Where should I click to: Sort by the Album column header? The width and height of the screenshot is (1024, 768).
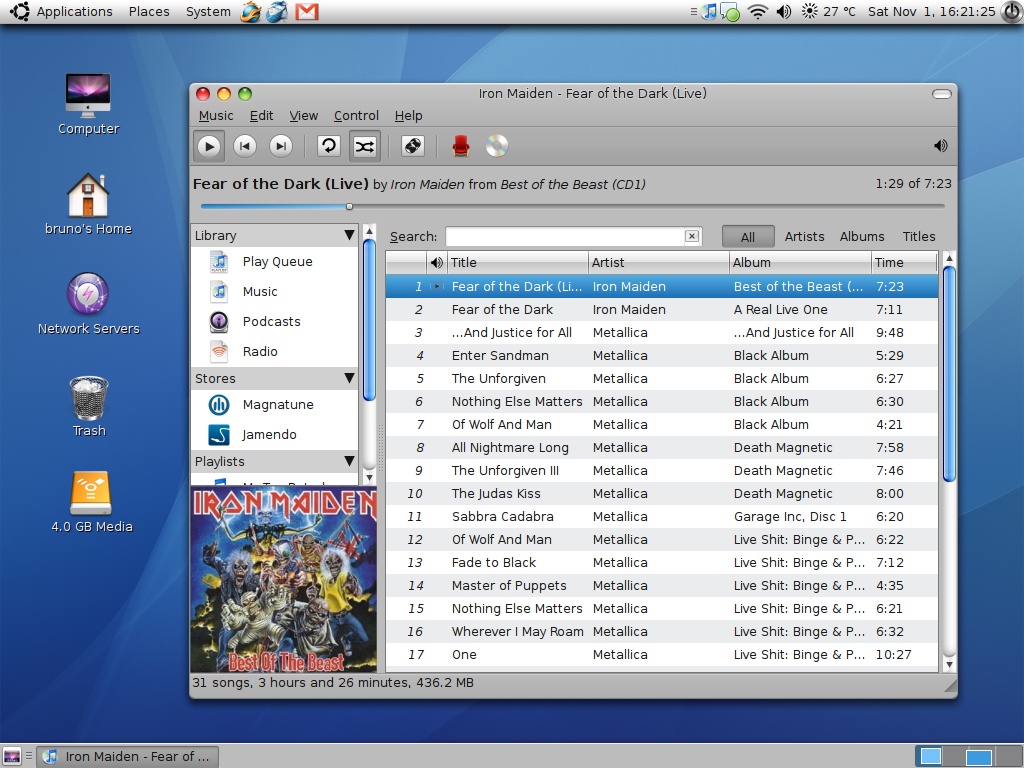(800, 263)
